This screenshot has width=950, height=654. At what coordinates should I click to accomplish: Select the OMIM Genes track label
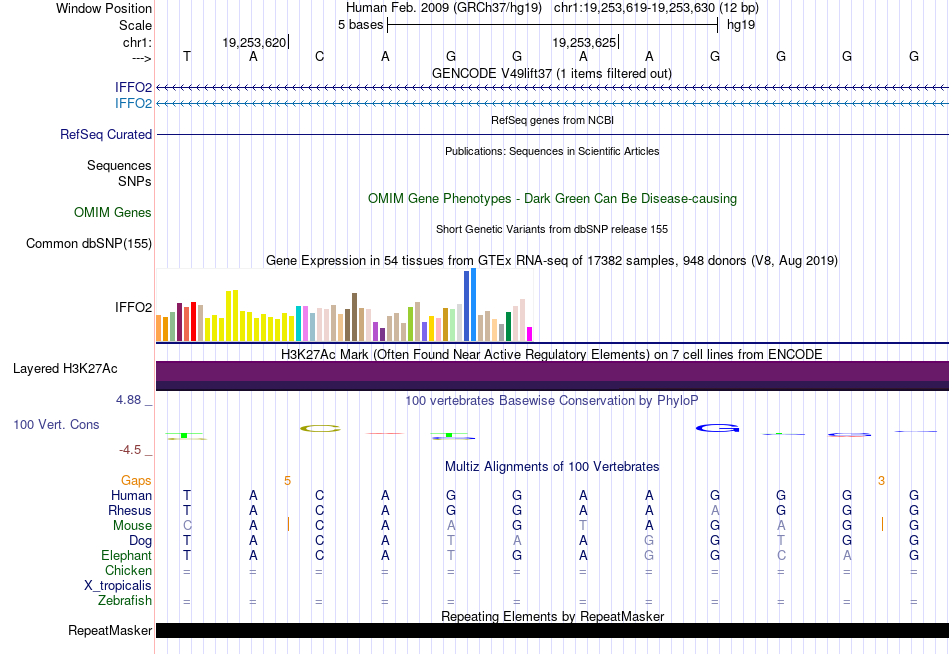113,212
